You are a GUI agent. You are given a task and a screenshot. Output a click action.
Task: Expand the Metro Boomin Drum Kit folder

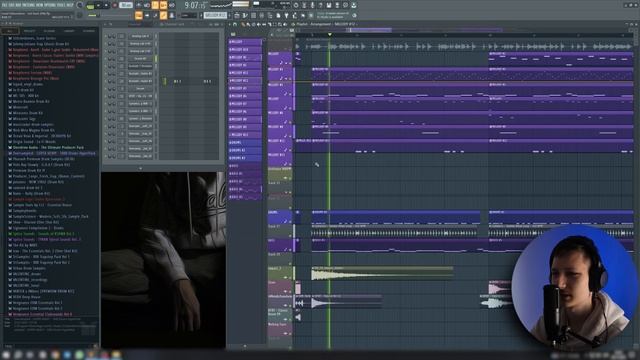(x=31, y=102)
